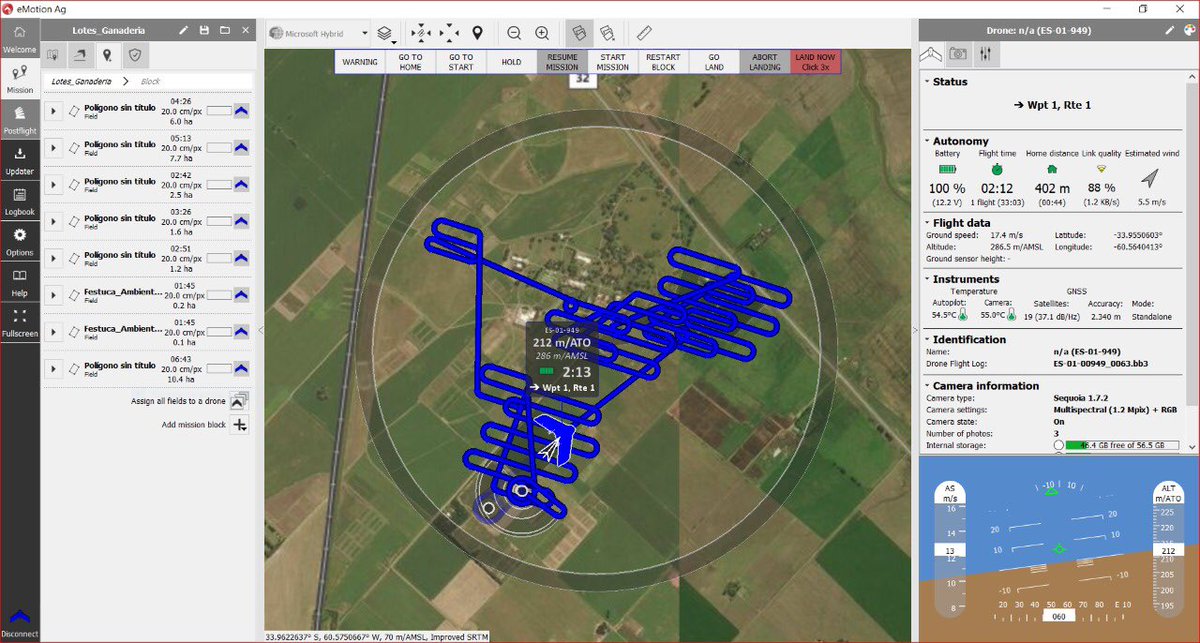Click the GO TO HOME button

pyautogui.click(x=409, y=62)
